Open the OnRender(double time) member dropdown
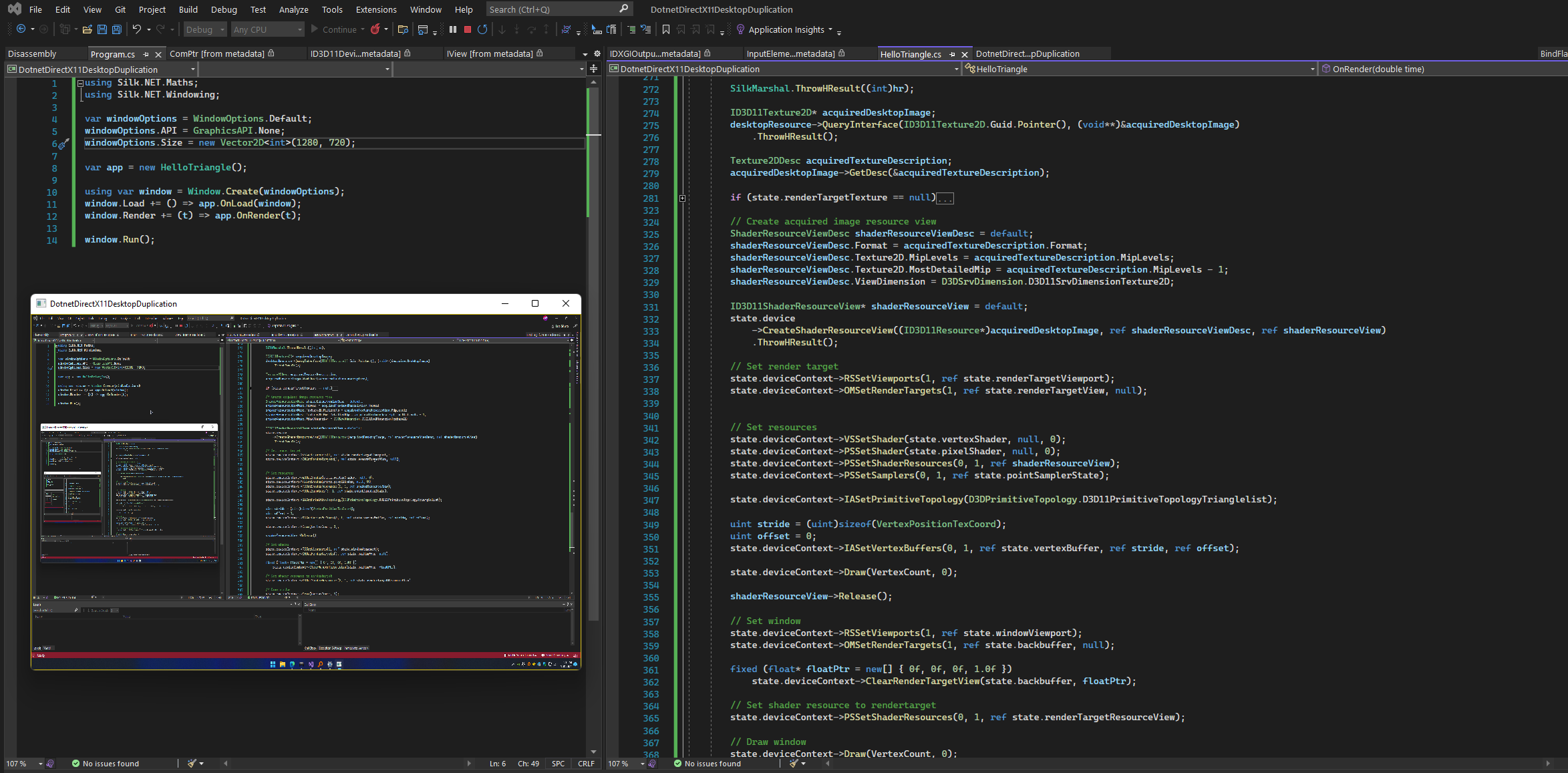The height and width of the screenshot is (773, 1568). click(x=1443, y=69)
